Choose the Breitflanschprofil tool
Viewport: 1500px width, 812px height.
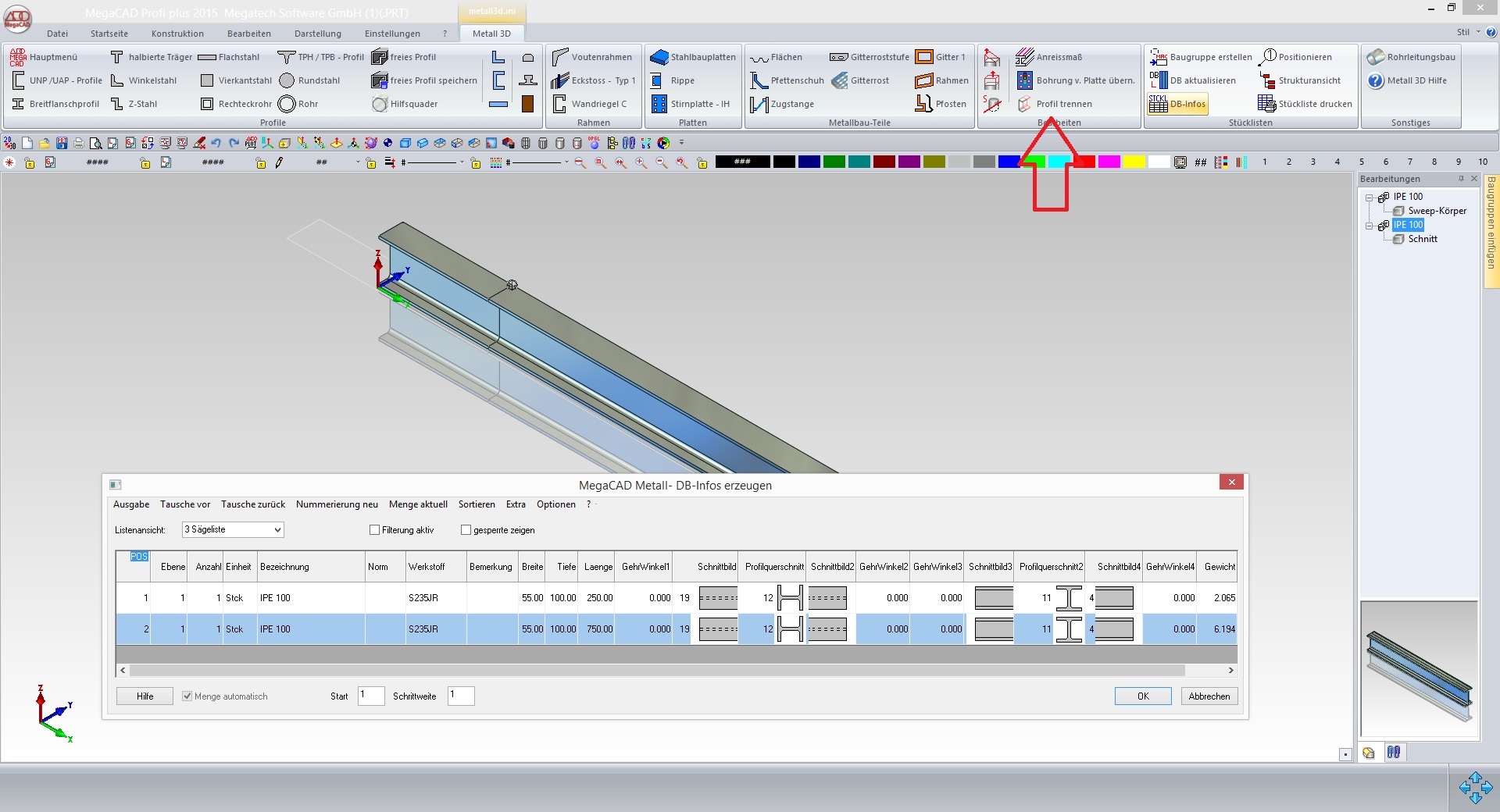coord(55,104)
